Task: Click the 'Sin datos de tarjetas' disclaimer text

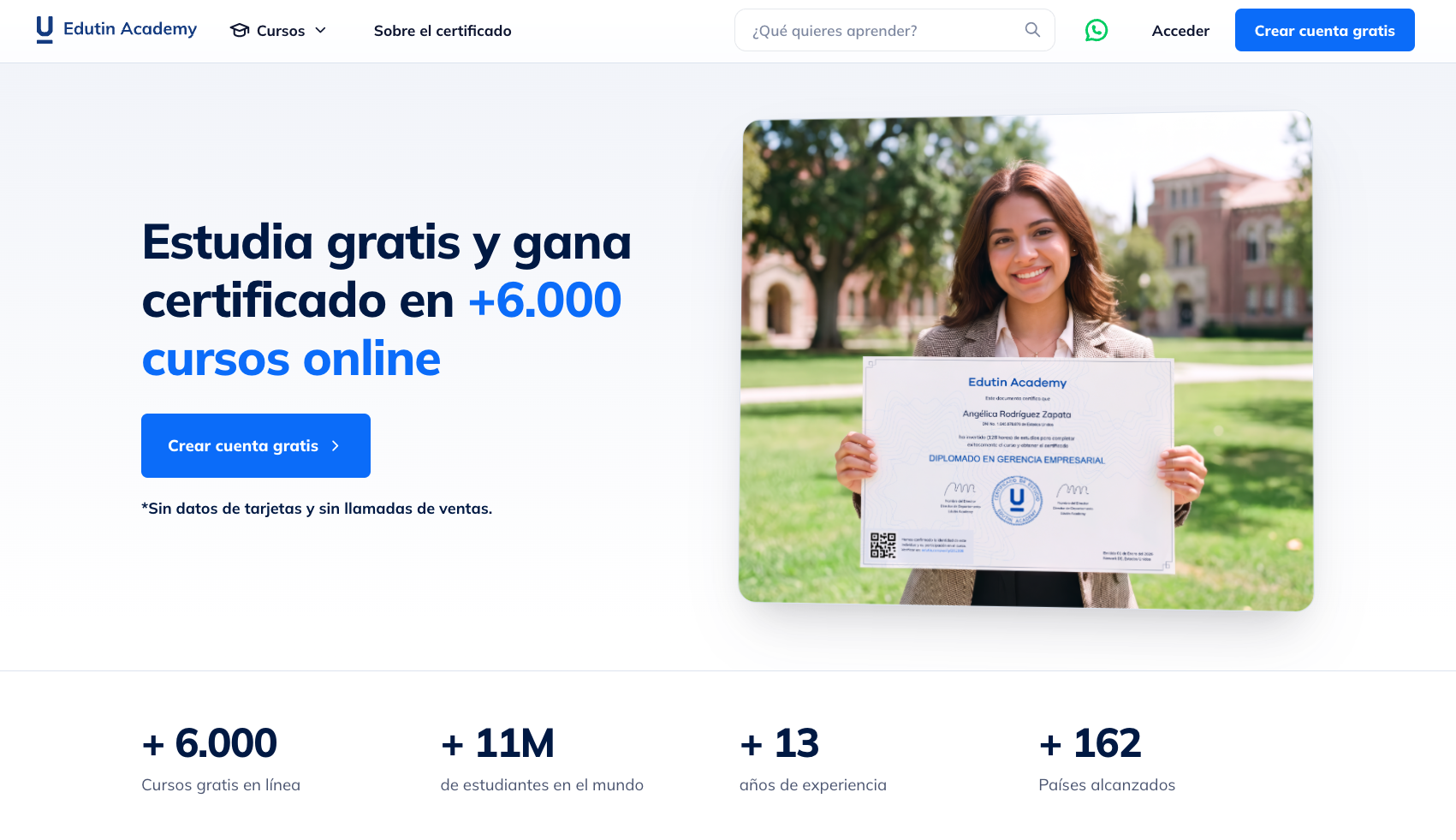Action: pos(317,509)
